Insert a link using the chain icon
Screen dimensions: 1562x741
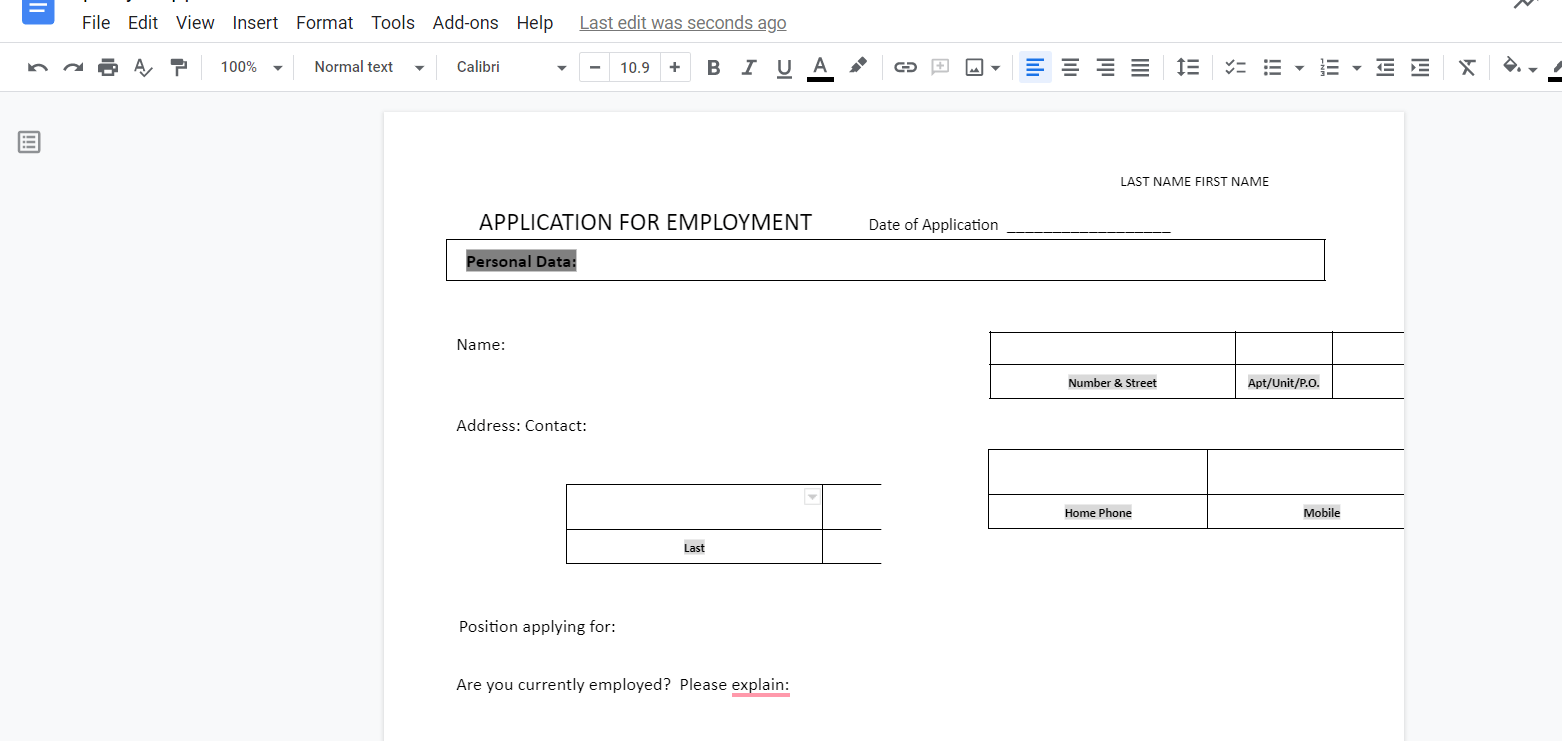click(x=905, y=67)
